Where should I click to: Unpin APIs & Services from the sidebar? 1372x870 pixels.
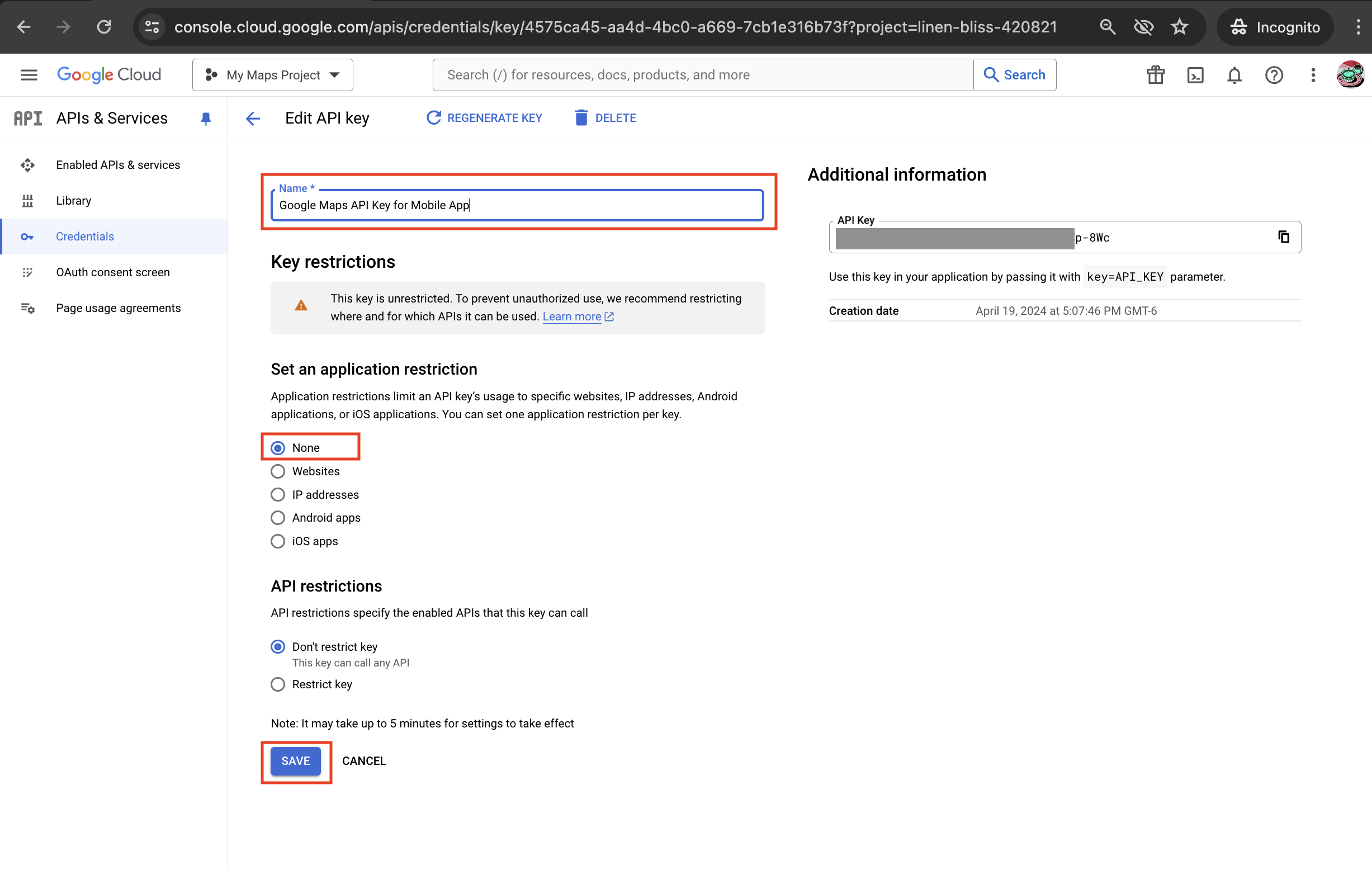pyautogui.click(x=206, y=118)
